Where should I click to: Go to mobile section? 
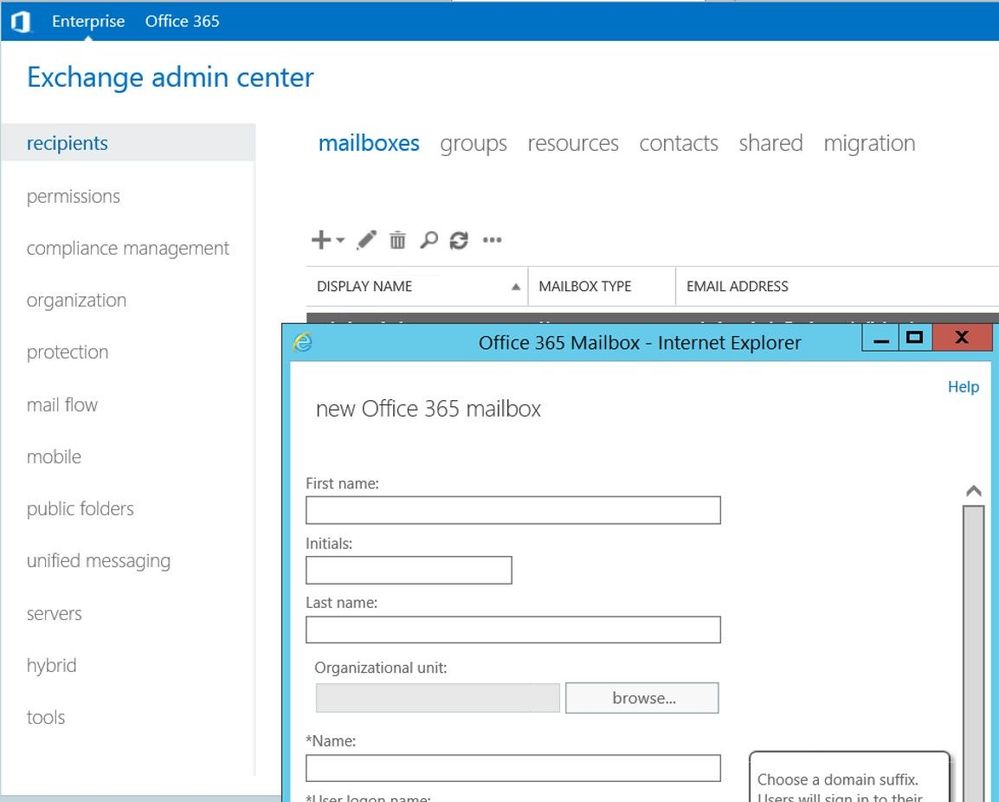coord(54,457)
